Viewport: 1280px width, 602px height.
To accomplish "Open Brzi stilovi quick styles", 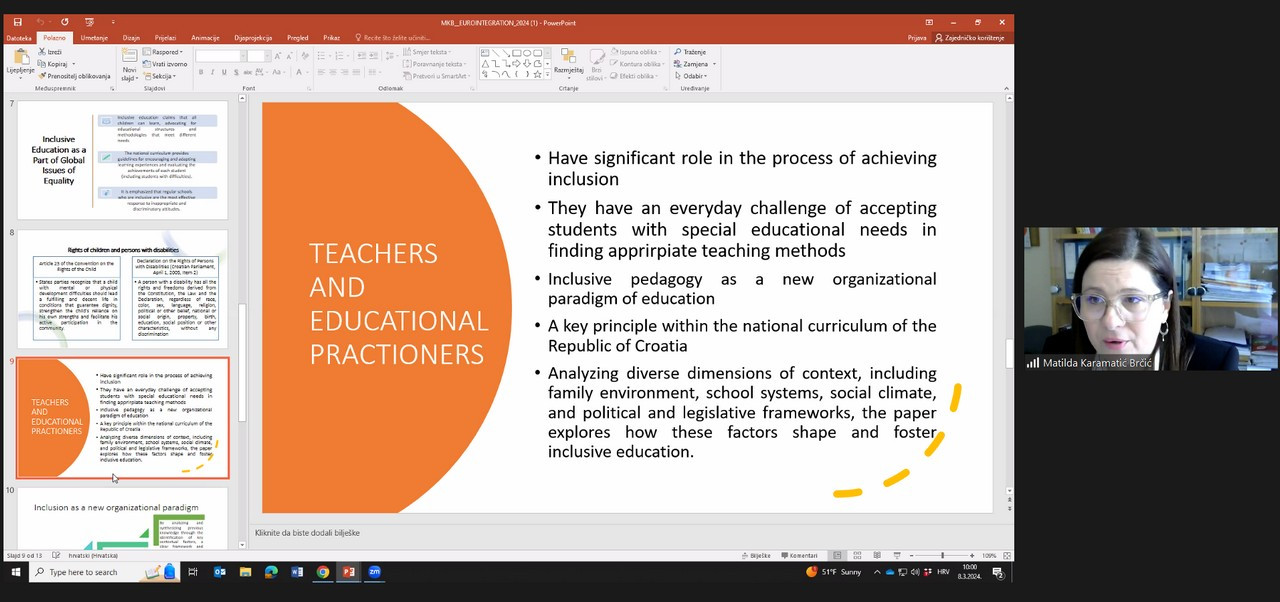I will [x=596, y=65].
